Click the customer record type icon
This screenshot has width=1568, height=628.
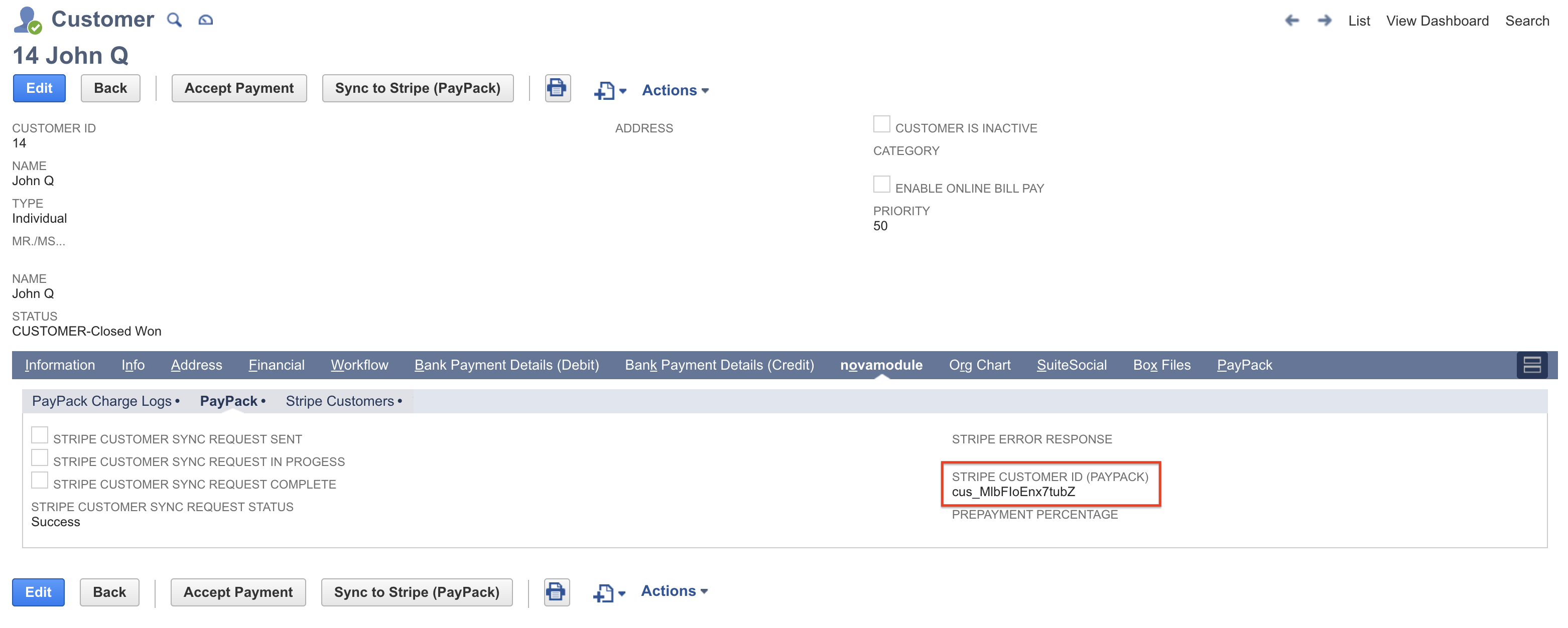tap(27, 20)
